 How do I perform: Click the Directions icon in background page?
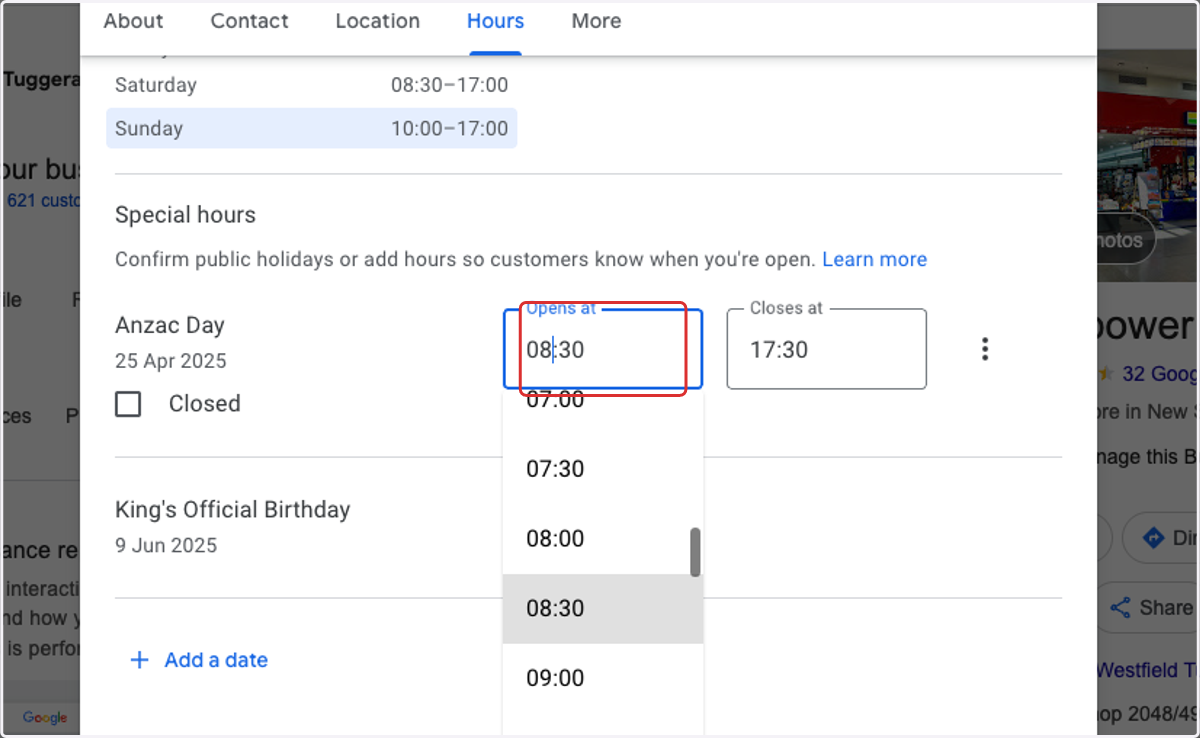1153,538
